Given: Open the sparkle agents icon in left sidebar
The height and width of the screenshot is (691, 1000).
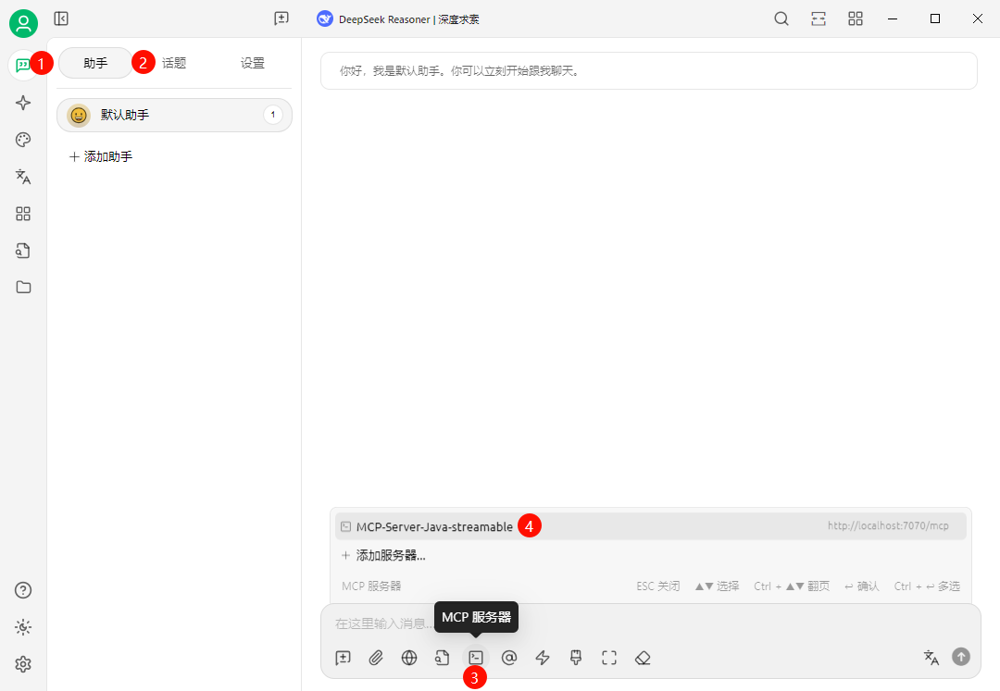Looking at the screenshot, I should [x=23, y=103].
